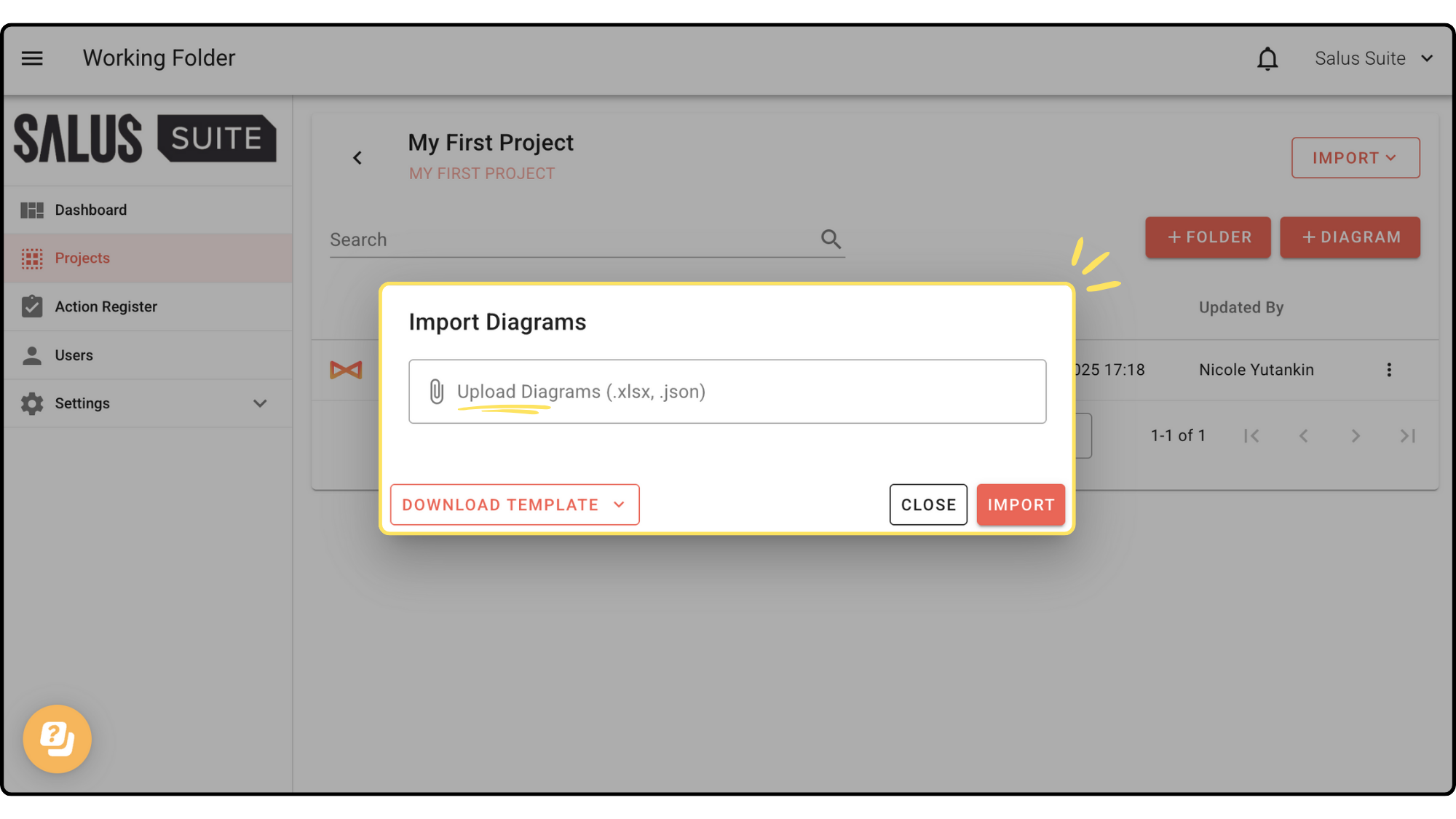Go to Dashboard in sidebar
The image size is (1456, 819).
point(91,210)
